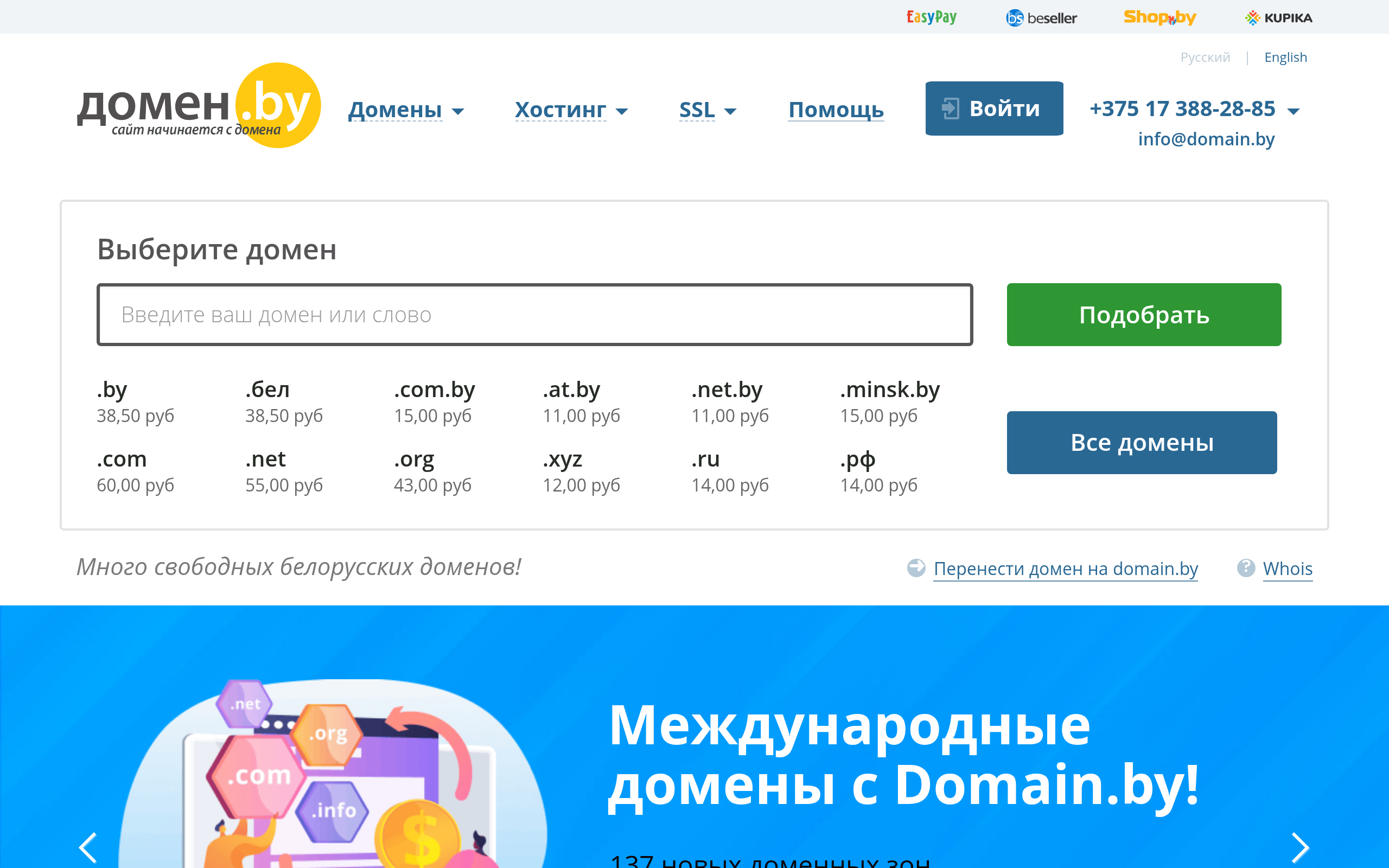This screenshot has width=1389, height=868.
Task: Open the Помощь page
Action: [x=836, y=109]
